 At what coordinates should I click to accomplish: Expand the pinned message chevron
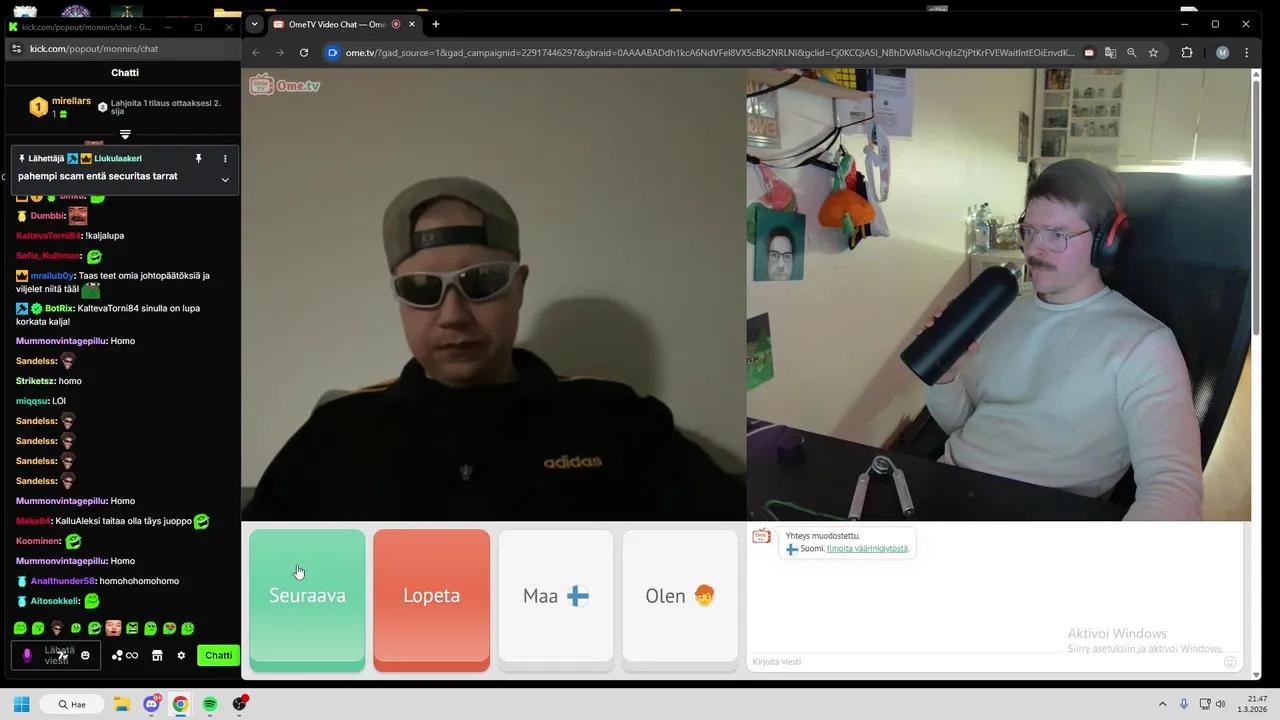coord(225,180)
